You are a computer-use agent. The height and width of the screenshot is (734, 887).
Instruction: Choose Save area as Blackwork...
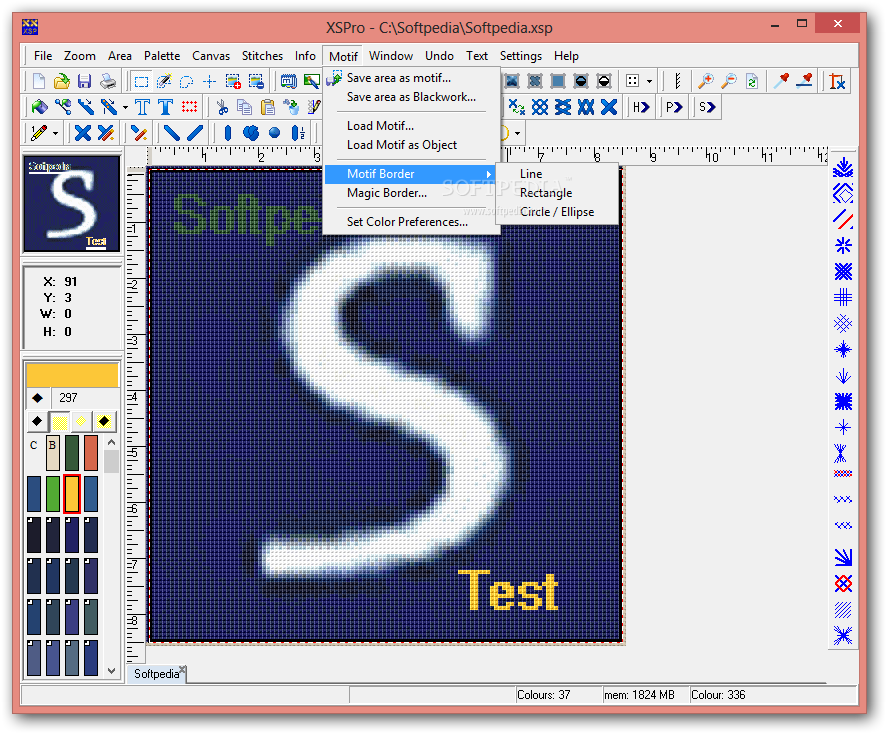pyautogui.click(x=411, y=97)
